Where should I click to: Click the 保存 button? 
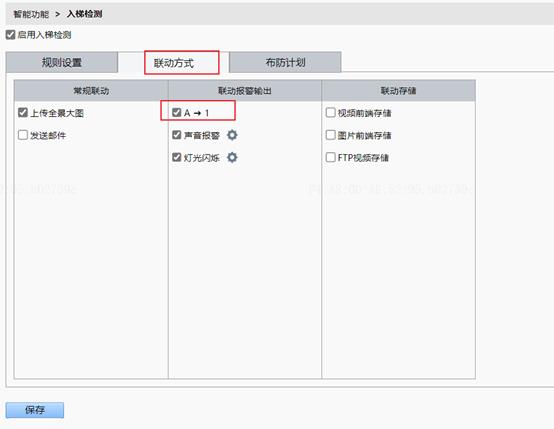(x=35, y=410)
